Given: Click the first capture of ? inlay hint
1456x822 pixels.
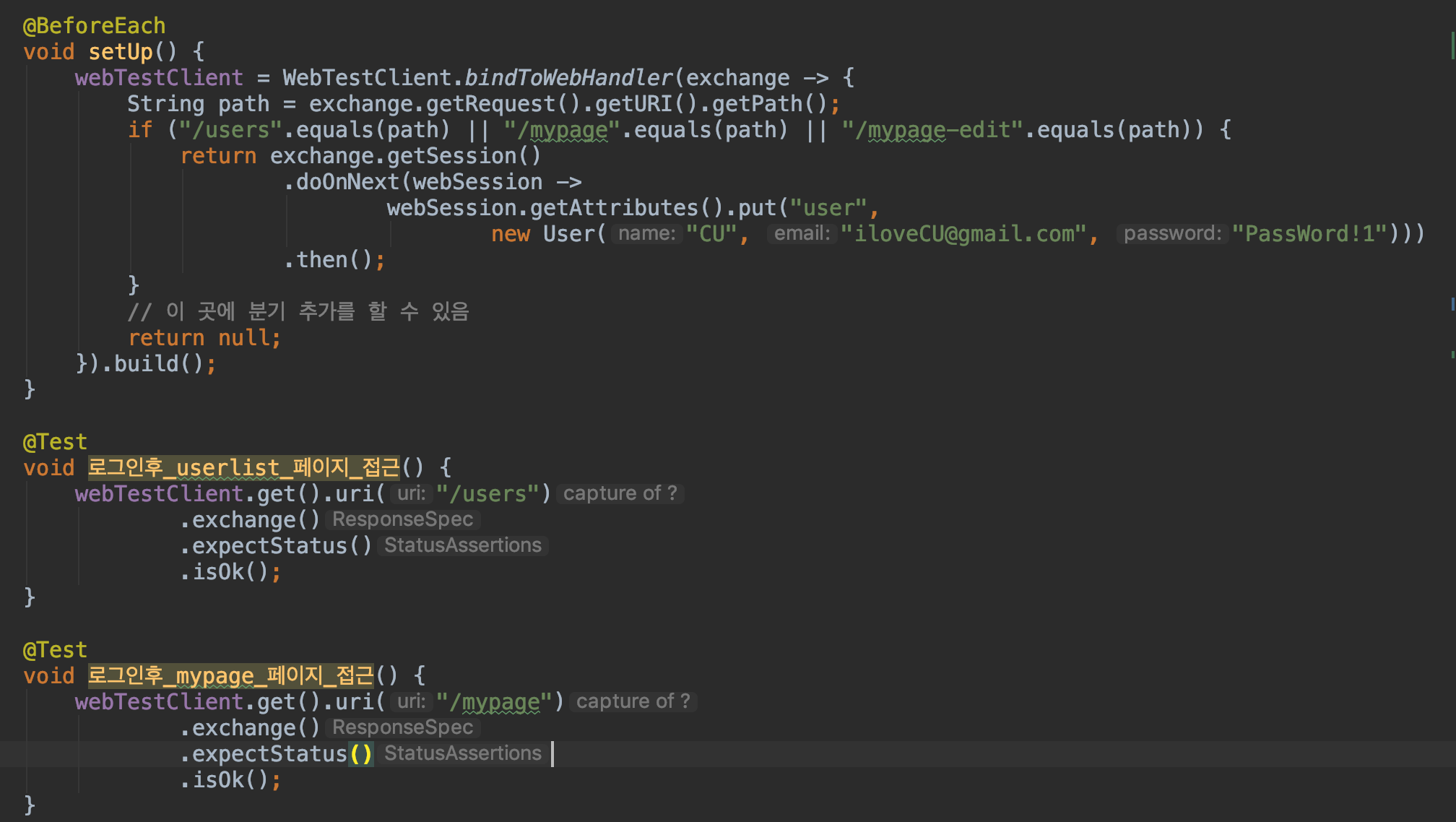Looking at the screenshot, I should pyautogui.click(x=620, y=494).
